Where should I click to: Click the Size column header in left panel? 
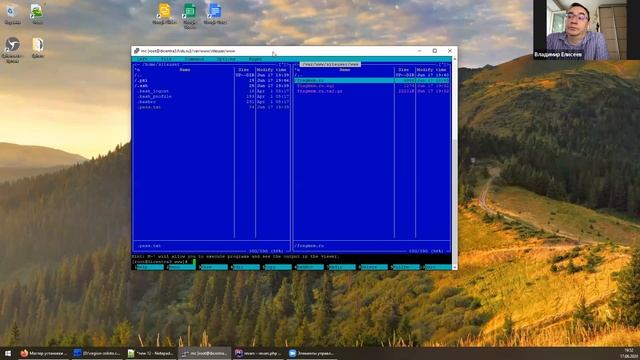[244, 70]
